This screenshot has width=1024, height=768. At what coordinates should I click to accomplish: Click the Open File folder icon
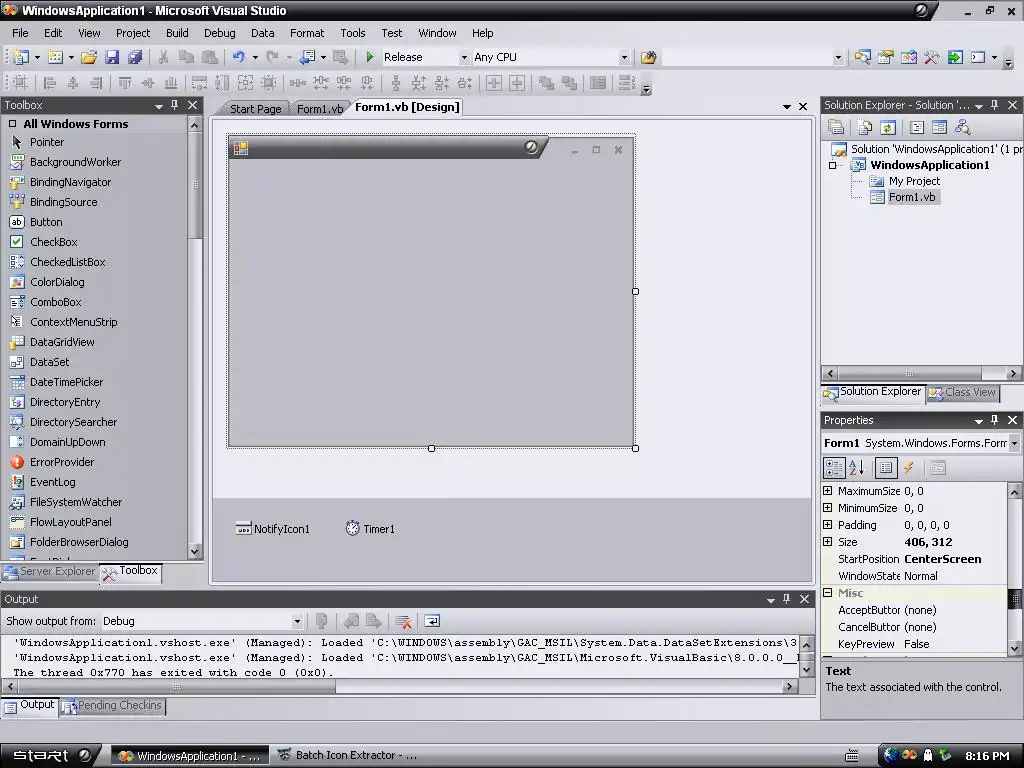coord(88,57)
